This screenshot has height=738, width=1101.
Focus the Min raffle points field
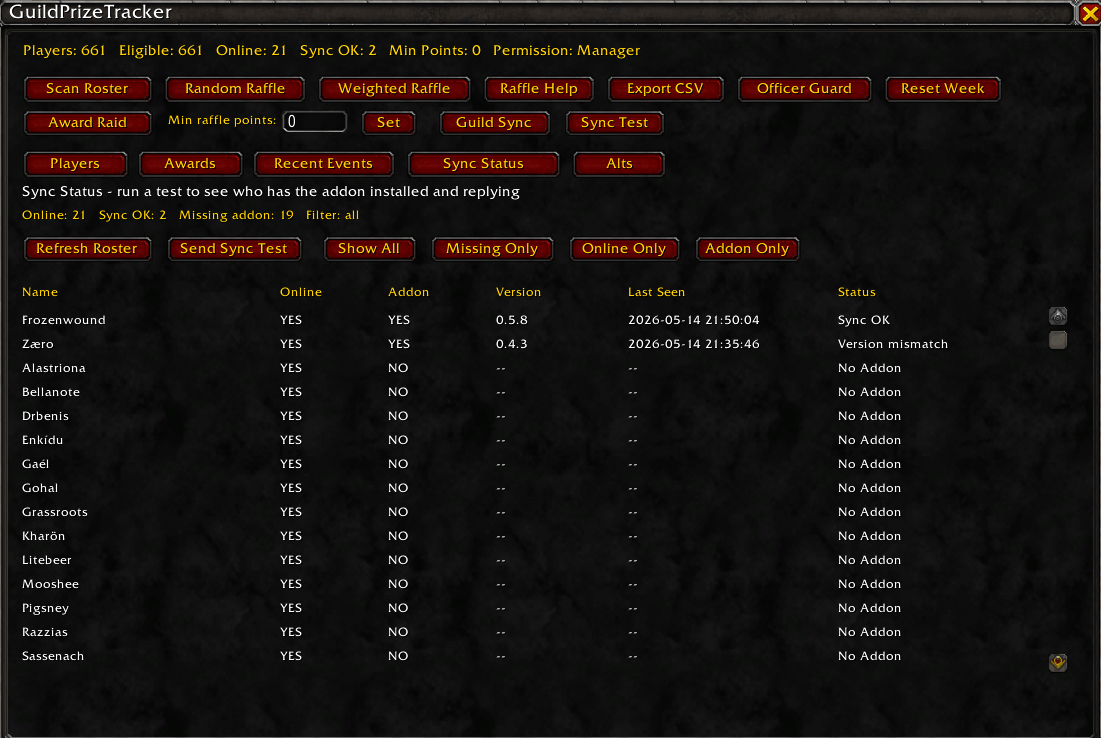click(x=315, y=121)
